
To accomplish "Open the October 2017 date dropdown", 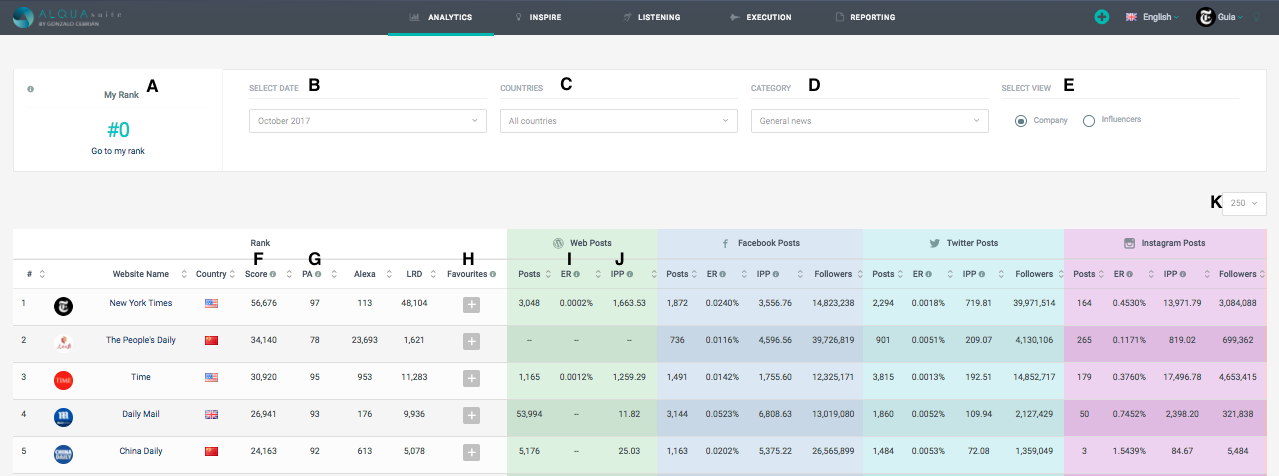I will pyautogui.click(x=368, y=121).
